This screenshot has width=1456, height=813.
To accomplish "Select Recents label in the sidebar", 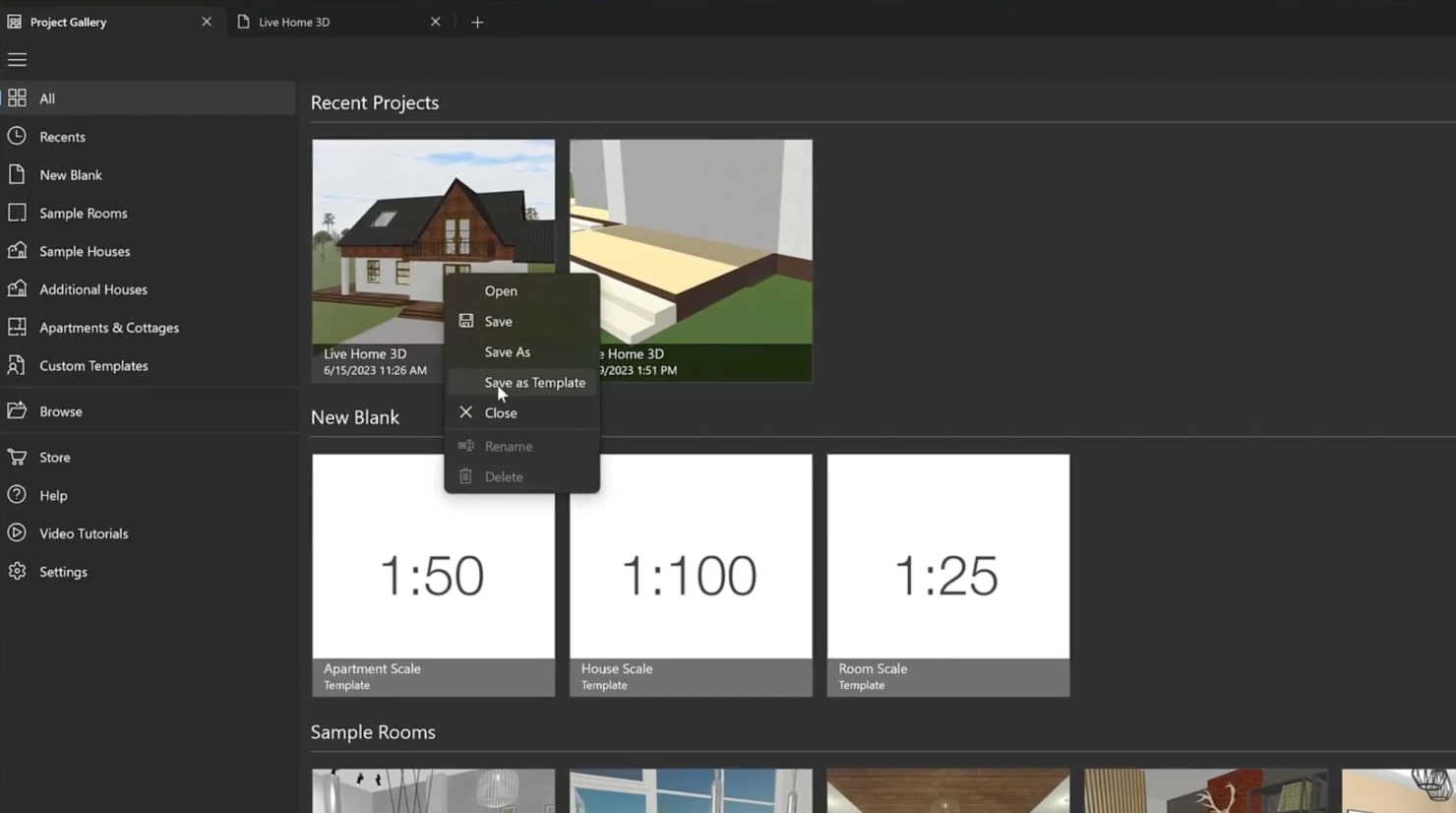I will [62, 137].
